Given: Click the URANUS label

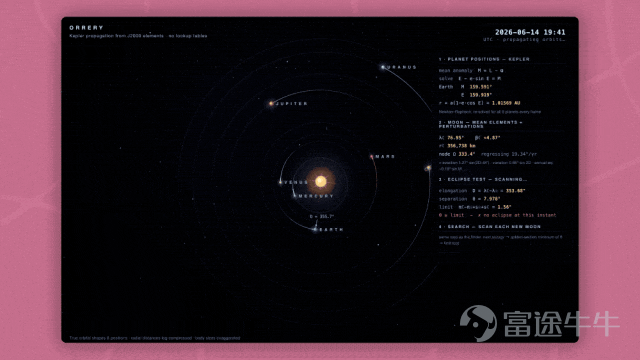Looking at the screenshot, I should [402, 67].
